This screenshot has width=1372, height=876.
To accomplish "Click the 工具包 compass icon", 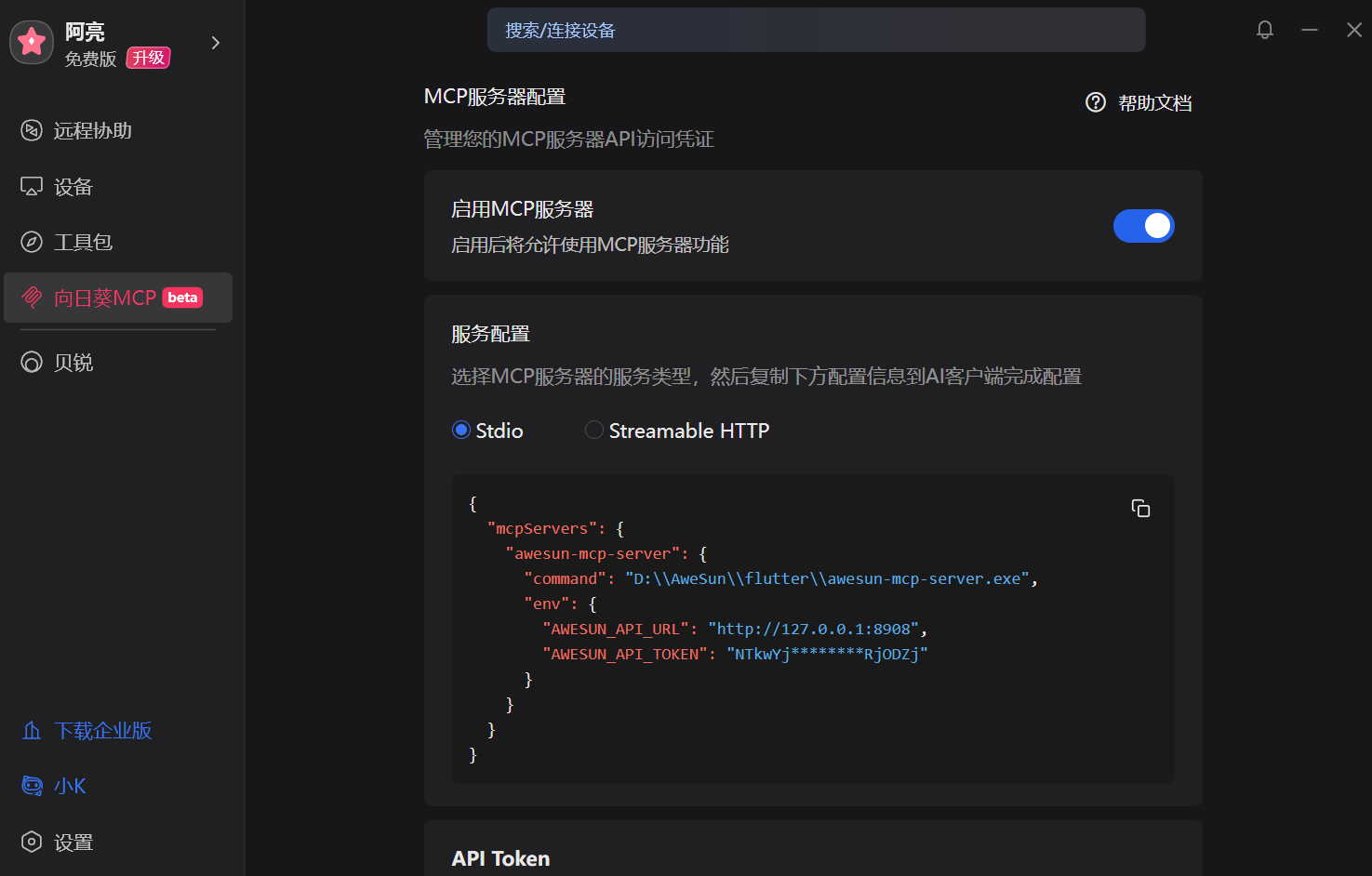I will [x=32, y=242].
